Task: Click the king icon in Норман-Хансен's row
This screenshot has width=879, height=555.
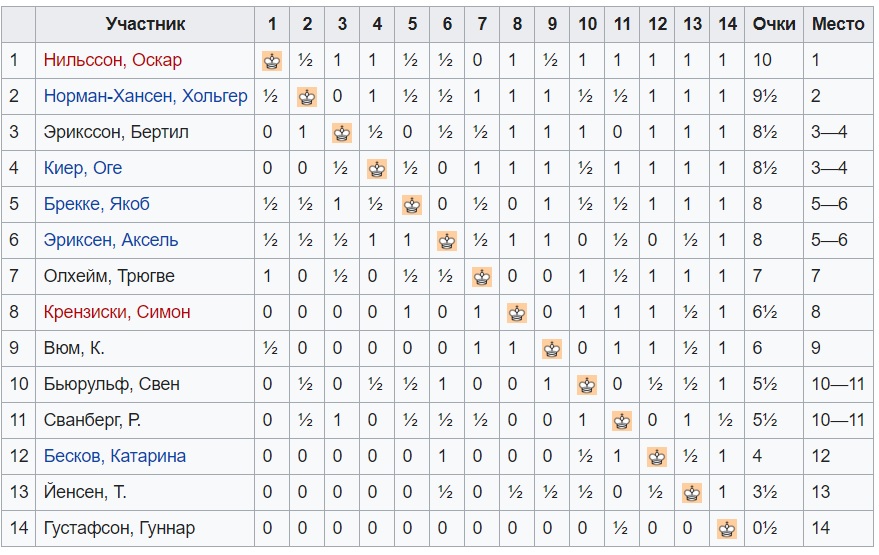Action: [307, 97]
